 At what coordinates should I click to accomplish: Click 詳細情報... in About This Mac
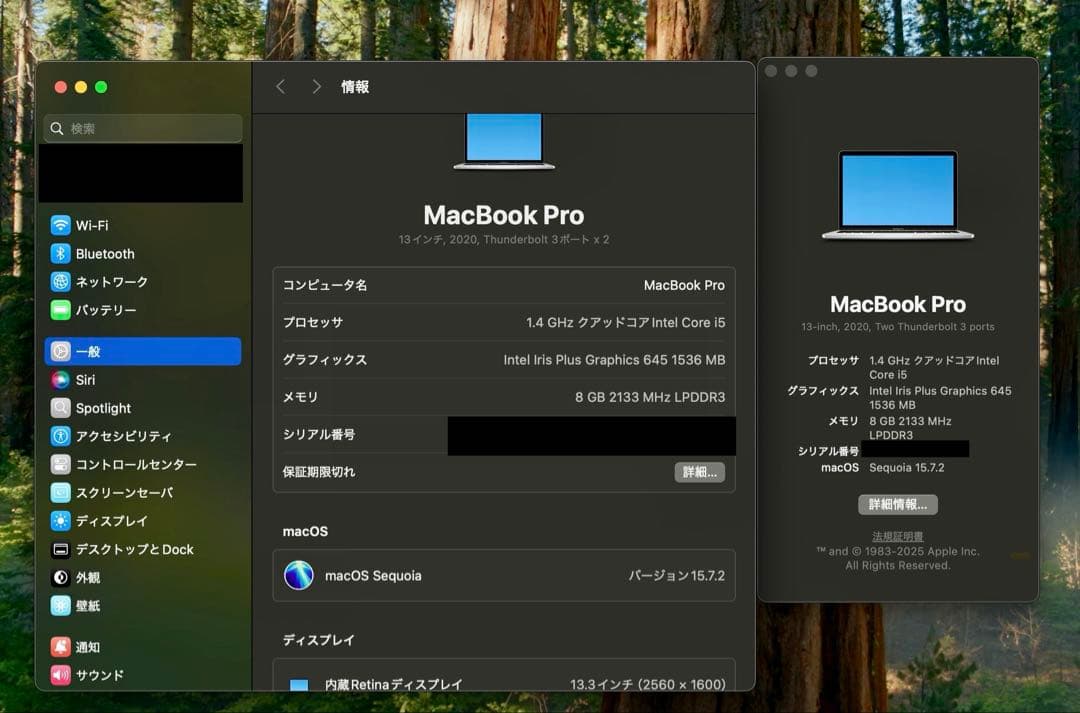(x=897, y=504)
